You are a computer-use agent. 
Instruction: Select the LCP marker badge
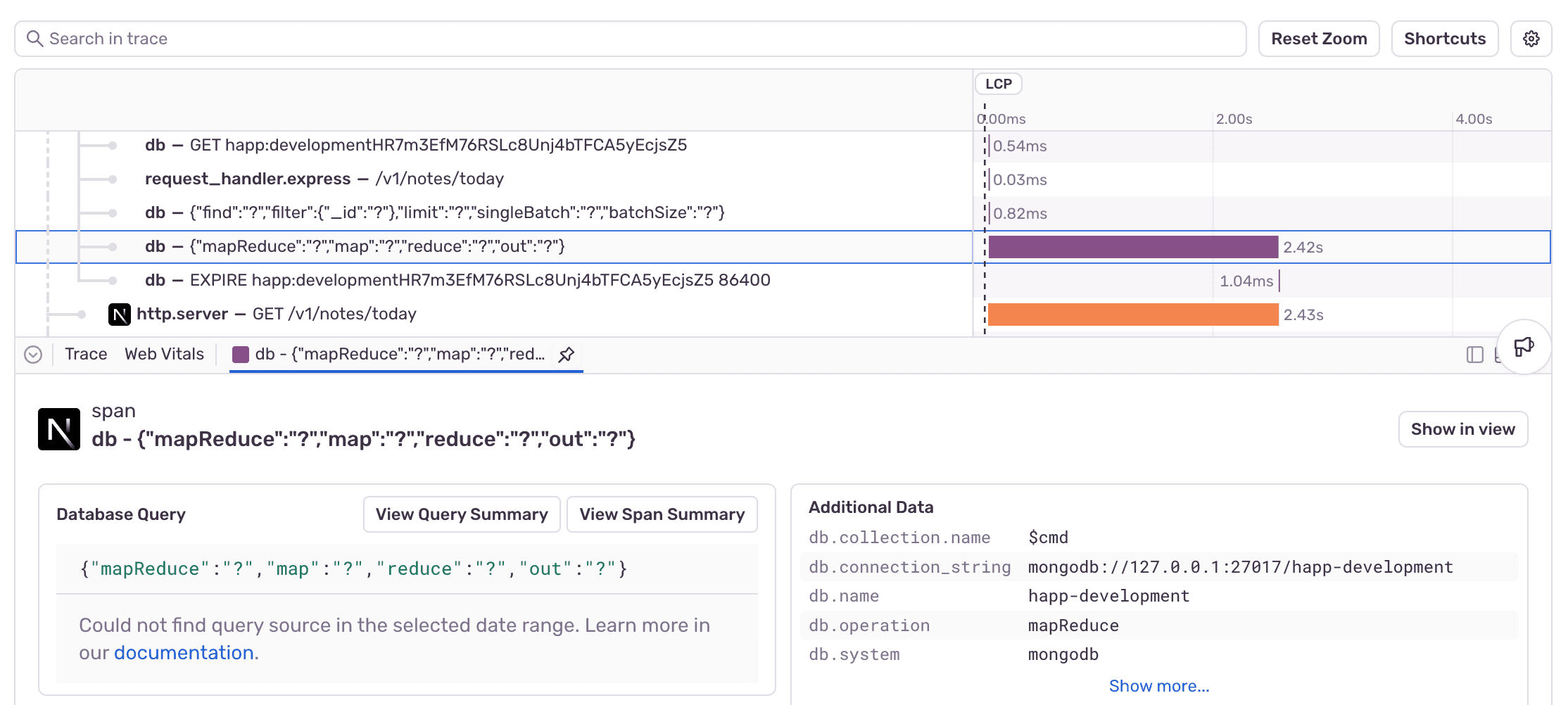999,84
